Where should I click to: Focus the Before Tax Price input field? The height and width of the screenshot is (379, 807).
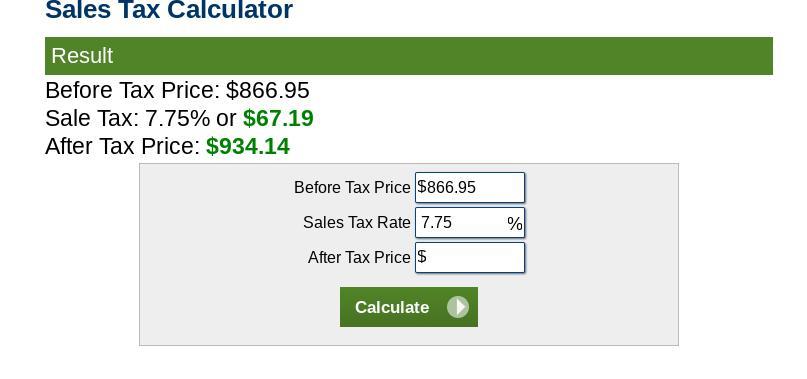coord(470,187)
